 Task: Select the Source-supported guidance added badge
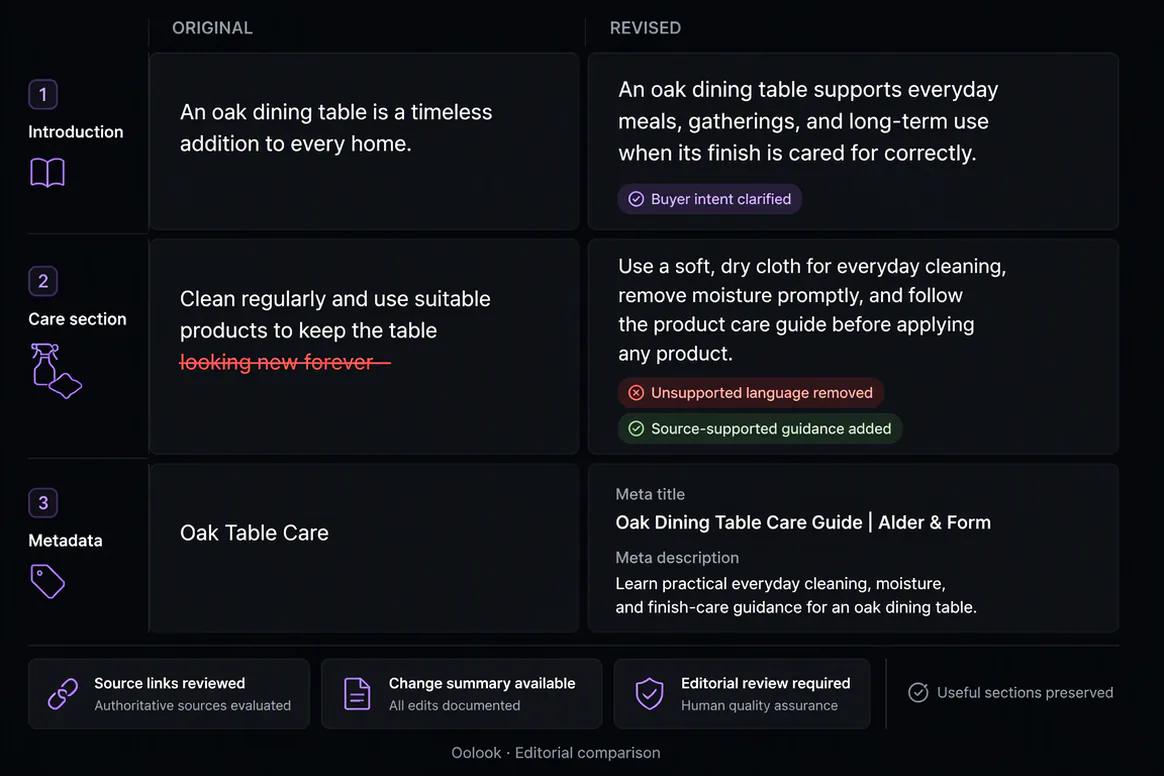pos(760,428)
